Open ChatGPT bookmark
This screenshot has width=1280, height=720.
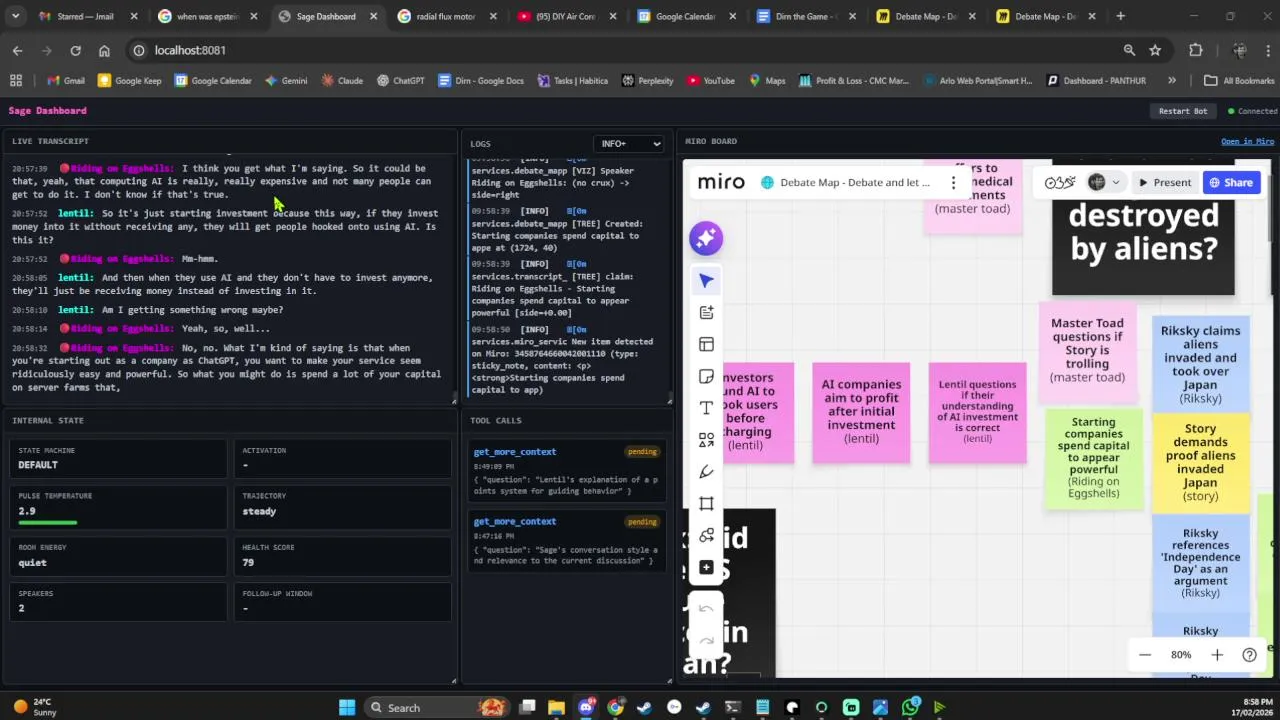pos(400,80)
